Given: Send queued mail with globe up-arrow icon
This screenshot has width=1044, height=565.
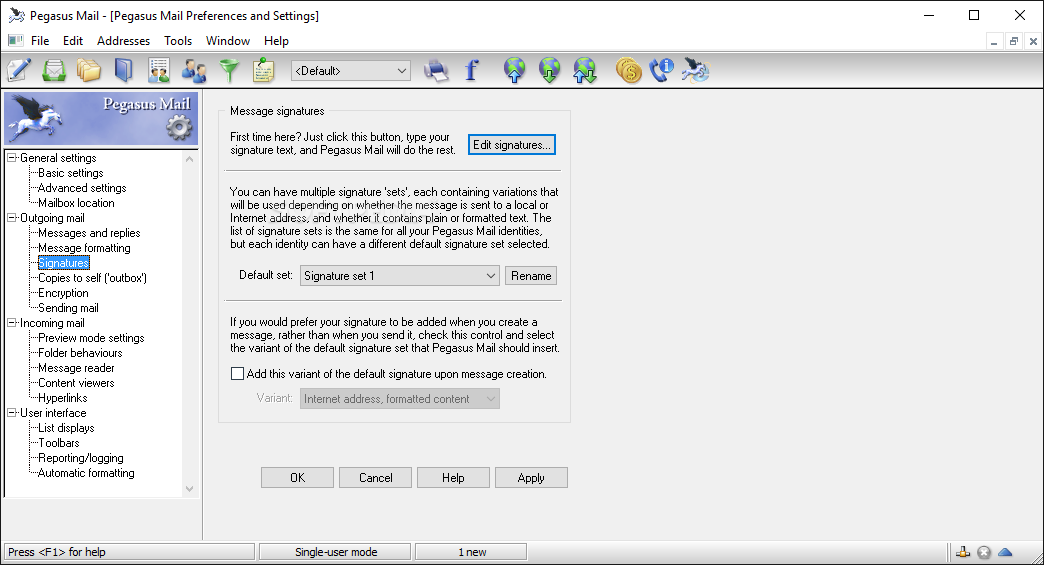Looking at the screenshot, I should pyautogui.click(x=515, y=70).
